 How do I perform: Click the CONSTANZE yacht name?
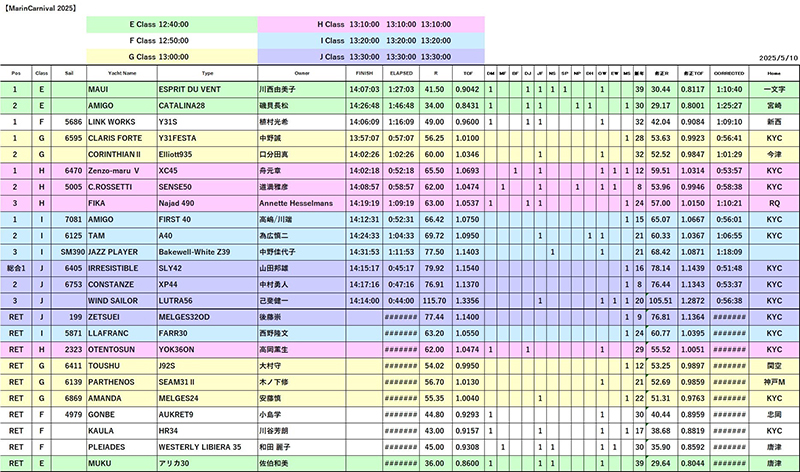111,285
